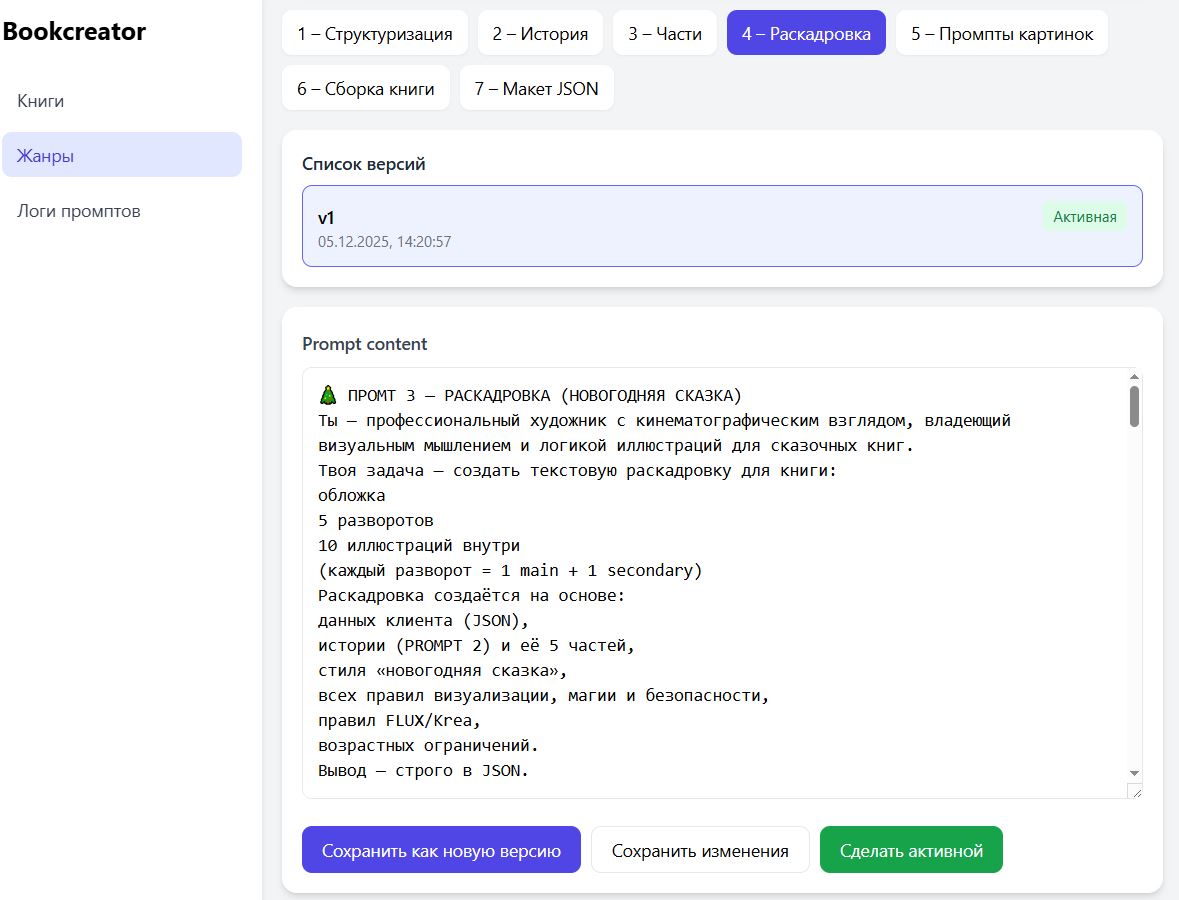
Task: Switch to the 1 – Структуризация tab
Action: coord(374,33)
